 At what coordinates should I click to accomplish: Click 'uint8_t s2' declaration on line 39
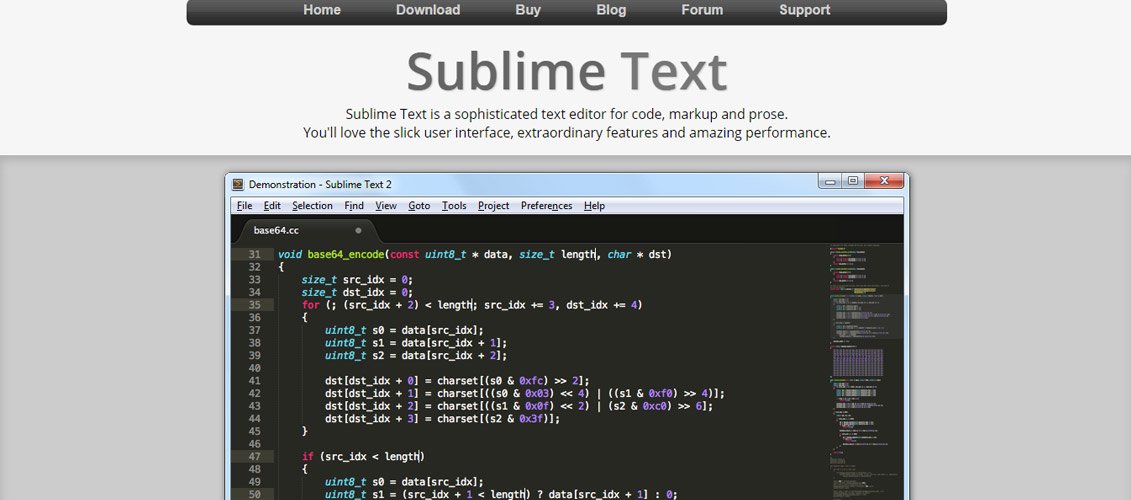click(354, 355)
